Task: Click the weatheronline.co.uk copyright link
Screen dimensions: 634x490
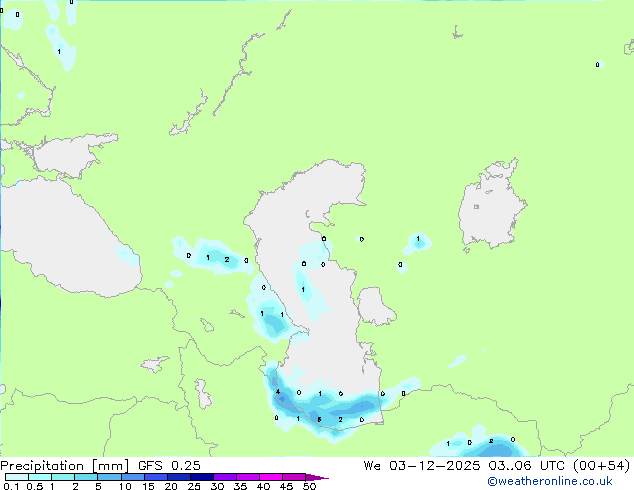Action: pyautogui.click(x=549, y=481)
